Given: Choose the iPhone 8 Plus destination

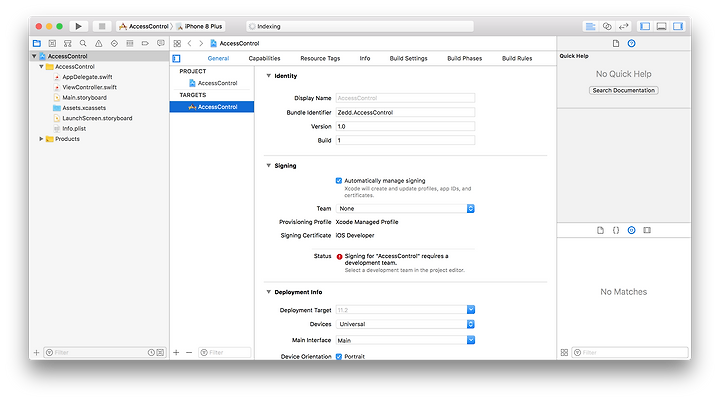Looking at the screenshot, I should [x=200, y=26].
